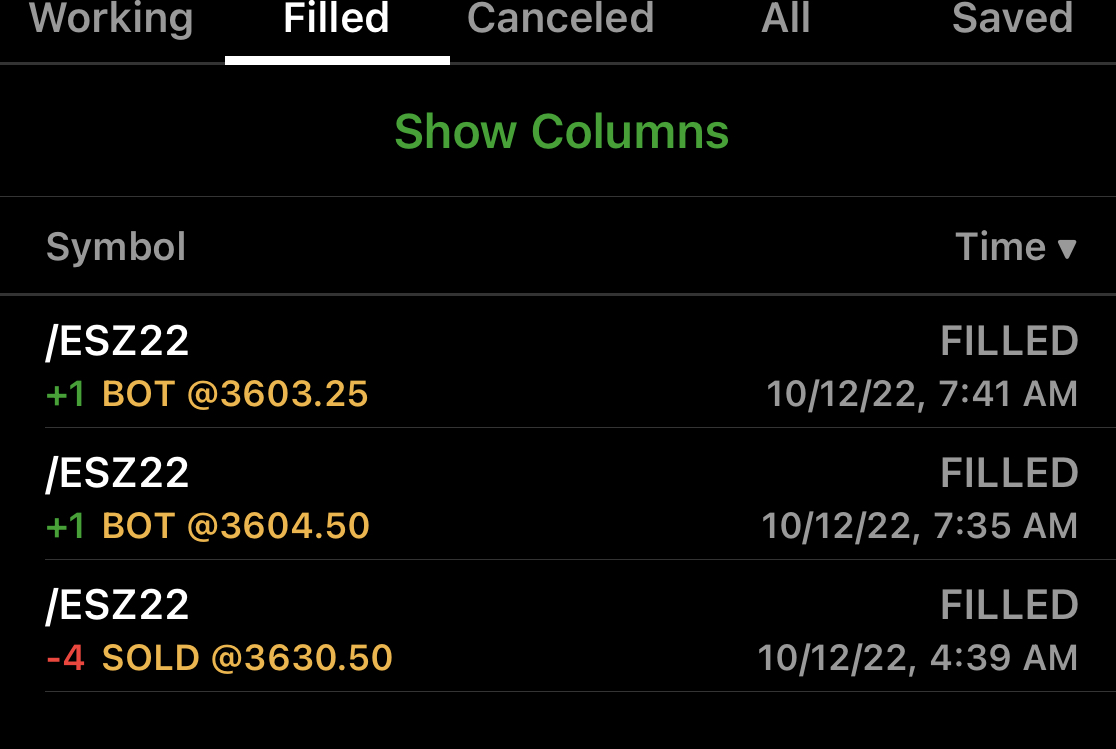
Task: Open the /ESZ22 order filled at 7:35 AM
Action: (x=118, y=473)
